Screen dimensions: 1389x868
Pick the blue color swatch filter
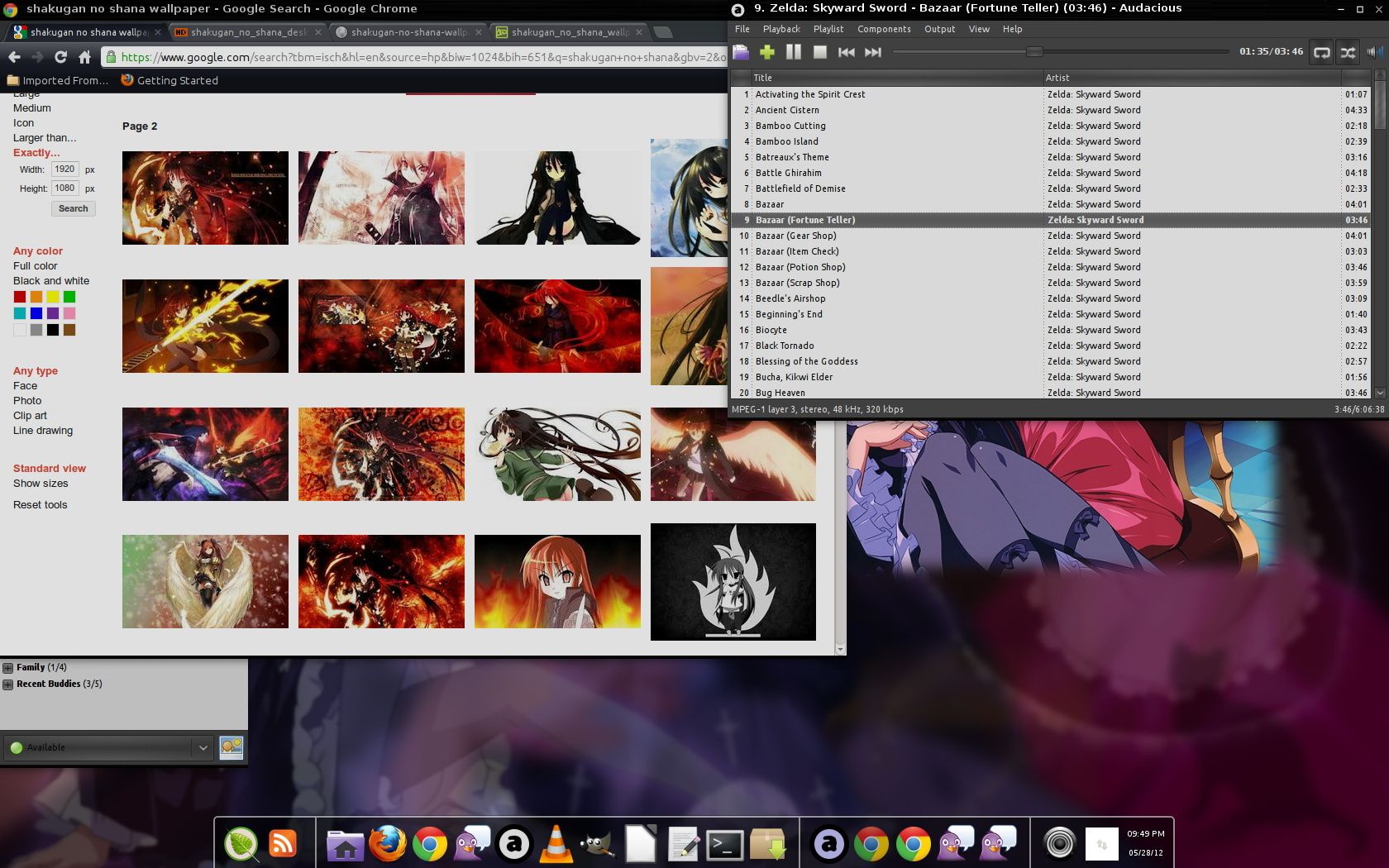pos(36,313)
